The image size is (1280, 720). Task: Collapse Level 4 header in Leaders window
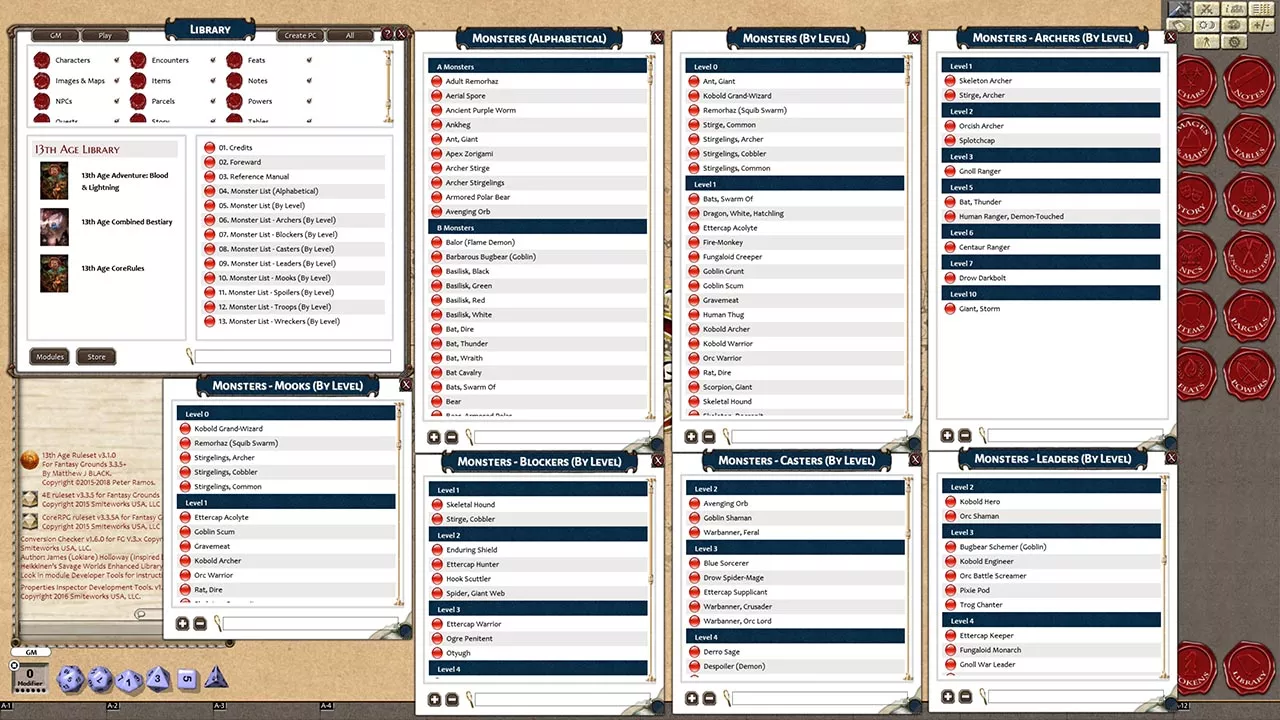(1051, 621)
